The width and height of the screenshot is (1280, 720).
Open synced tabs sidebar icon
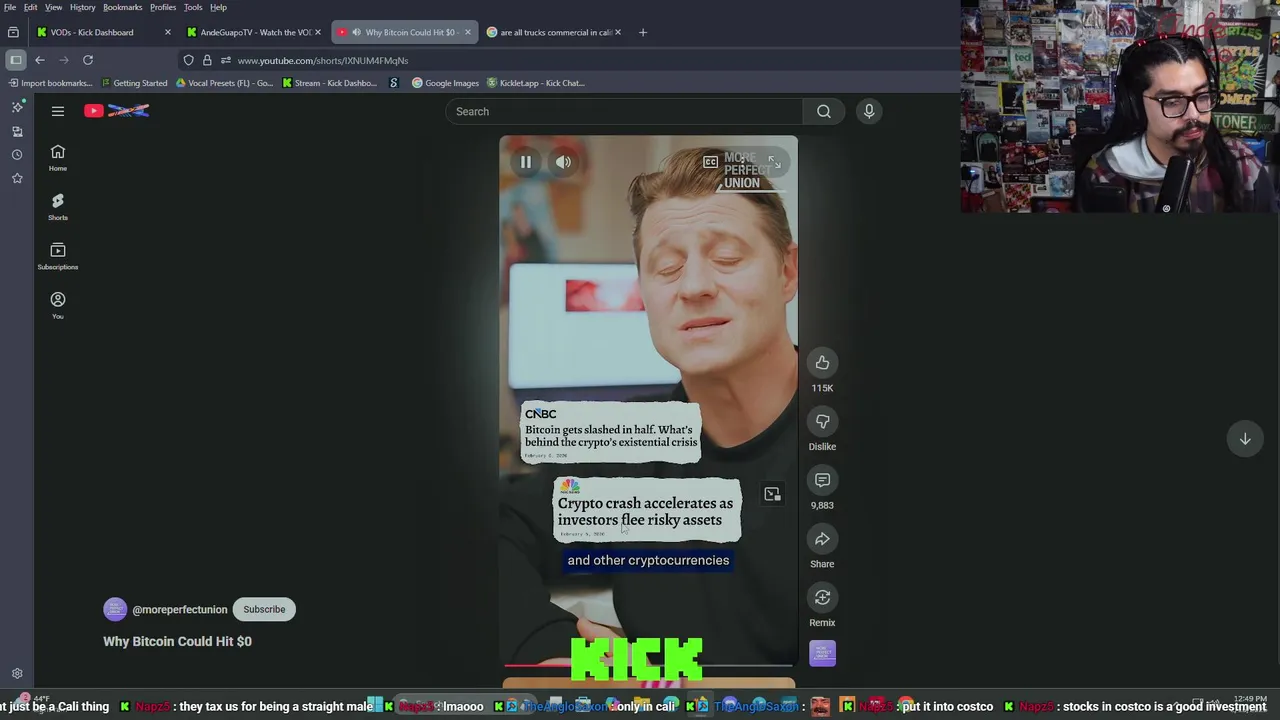tap(17, 131)
